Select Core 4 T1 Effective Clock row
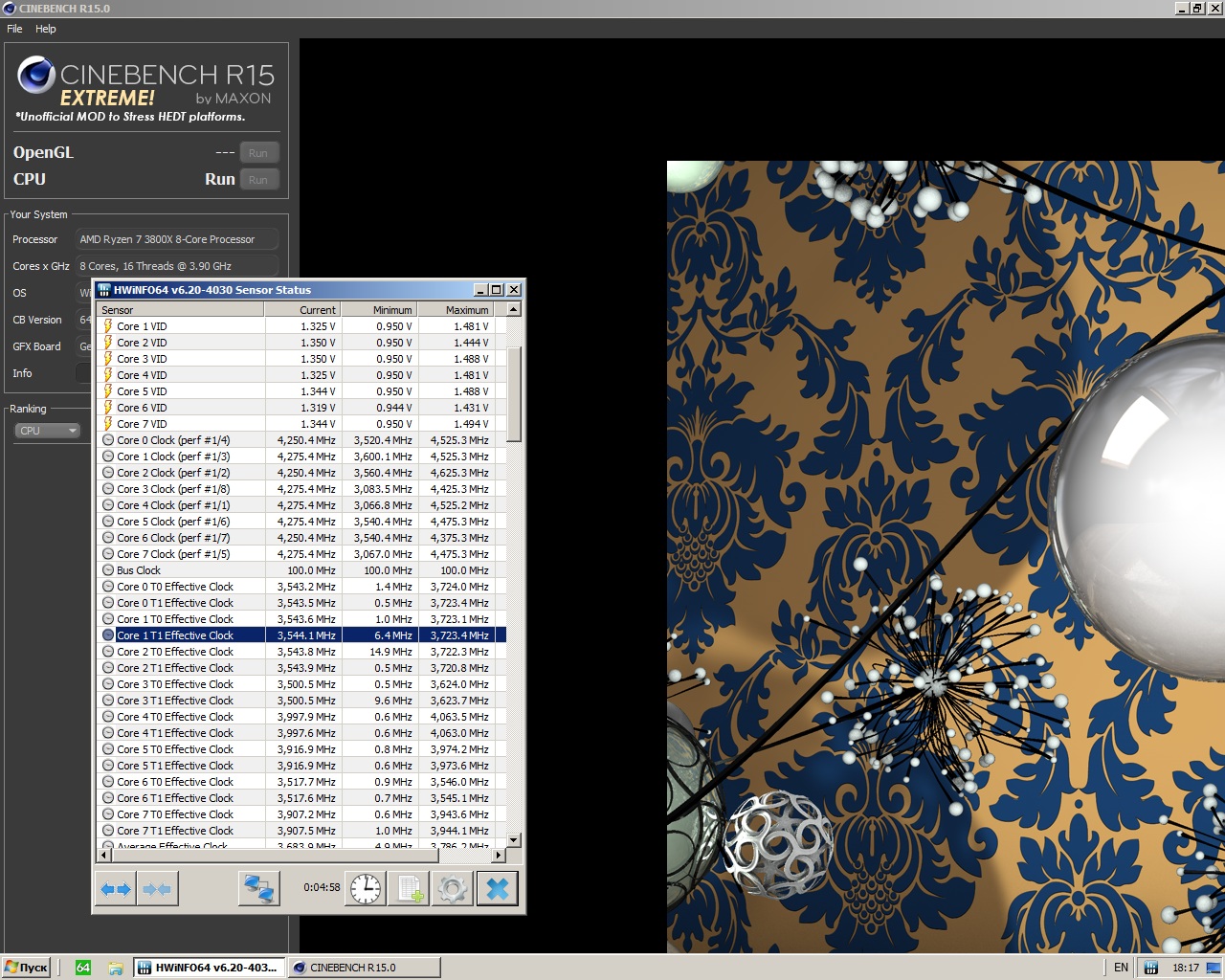The height and width of the screenshot is (980, 1225). pos(302,733)
